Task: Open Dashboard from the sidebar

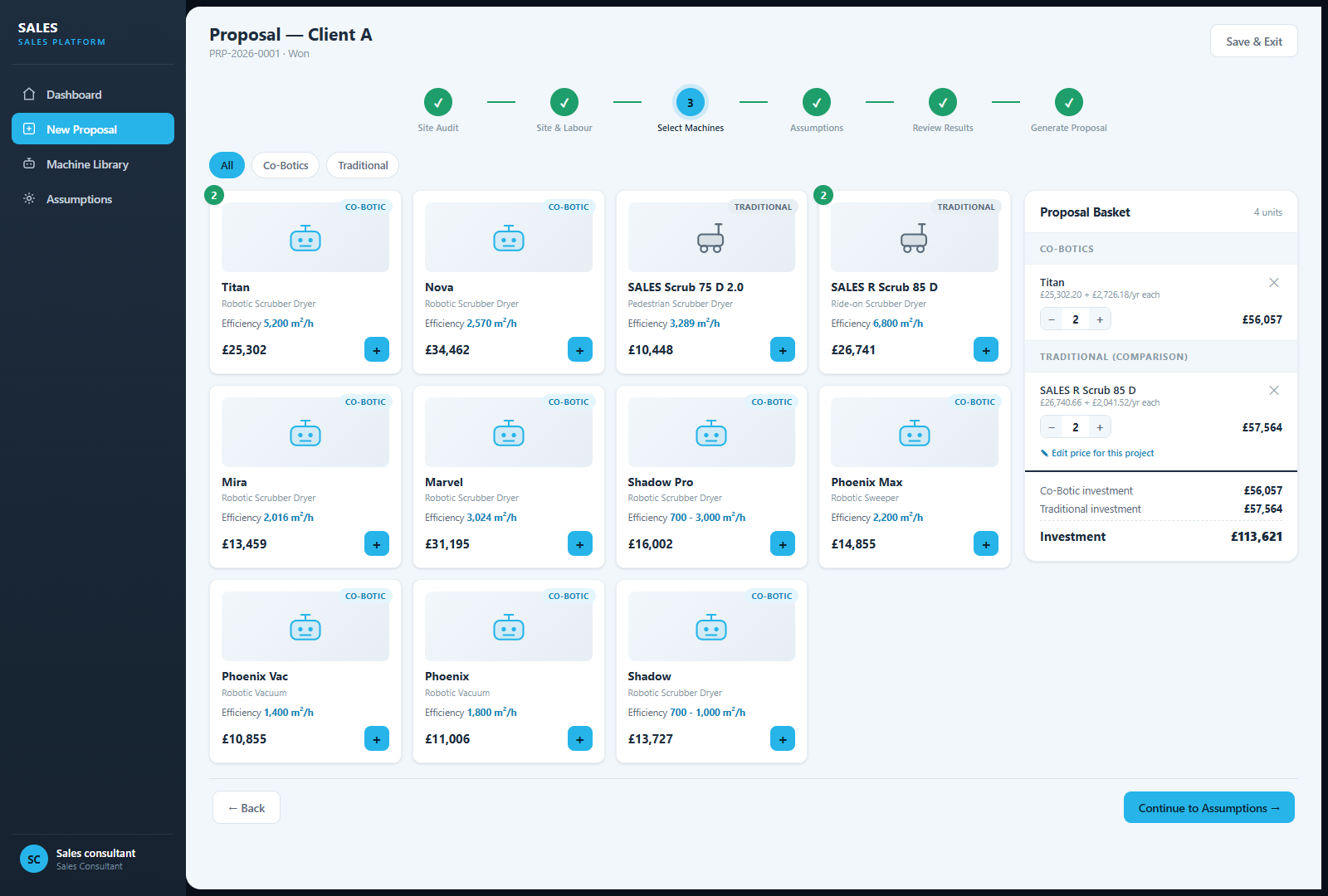Action: [x=93, y=95]
